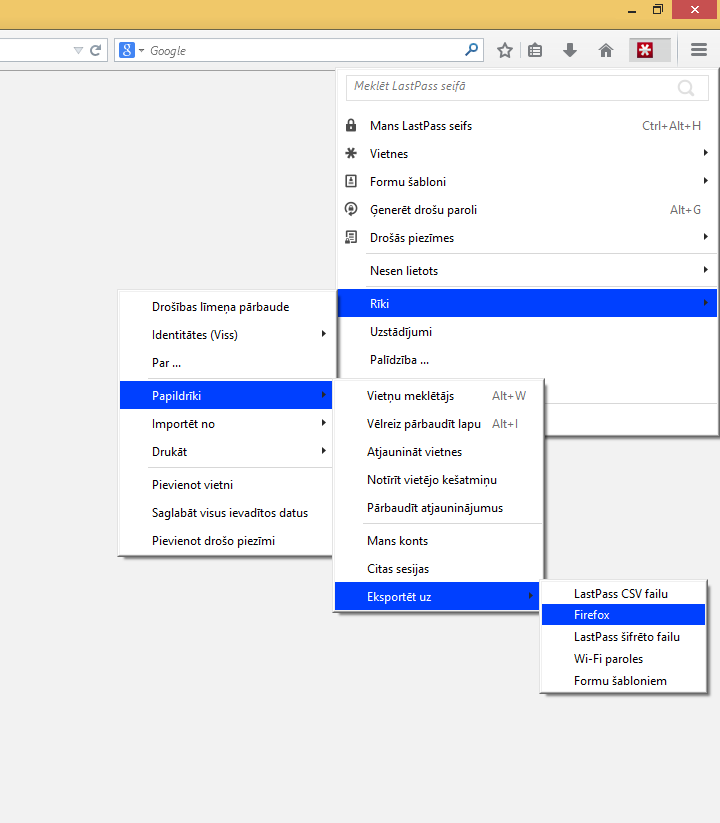
Task: Expand the Drošās piezīmes submenu arrow
Action: tap(706, 237)
